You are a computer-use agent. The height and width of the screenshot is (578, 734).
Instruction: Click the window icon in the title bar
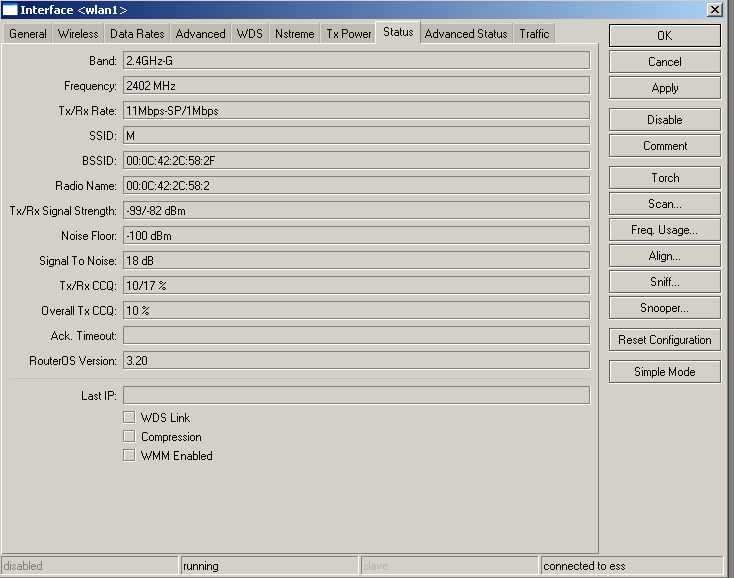click(x=10, y=10)
